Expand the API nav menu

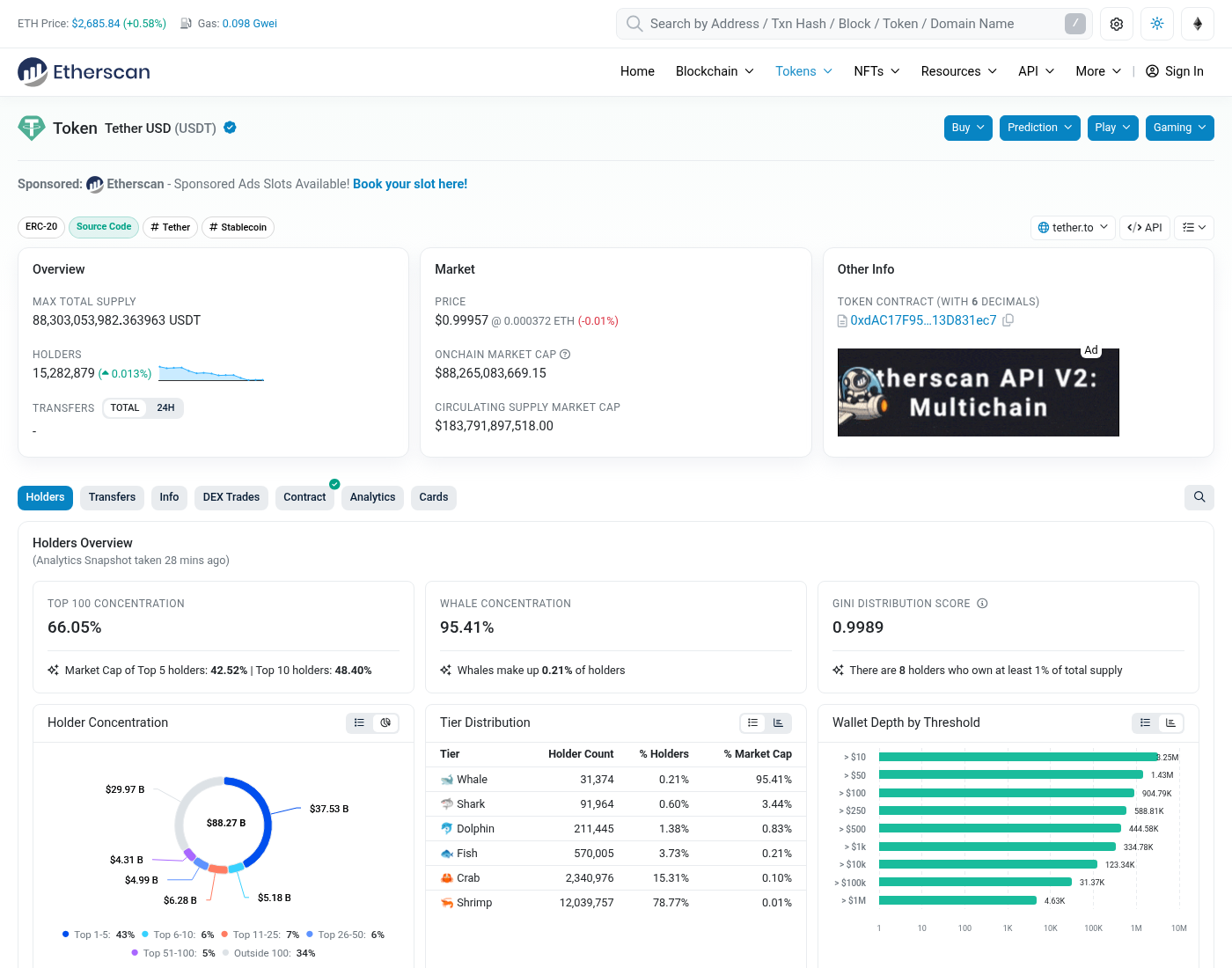(x=1036, y=71)
